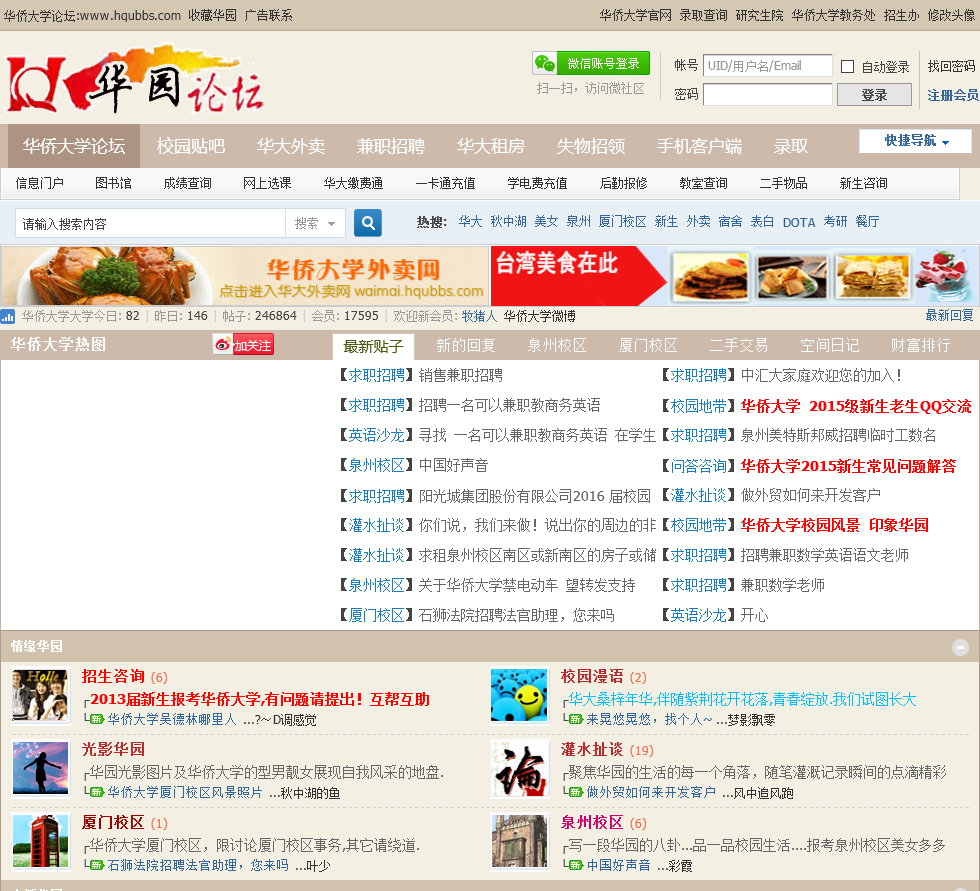Open new member 牧猪人 profile link

pos(479,316)
